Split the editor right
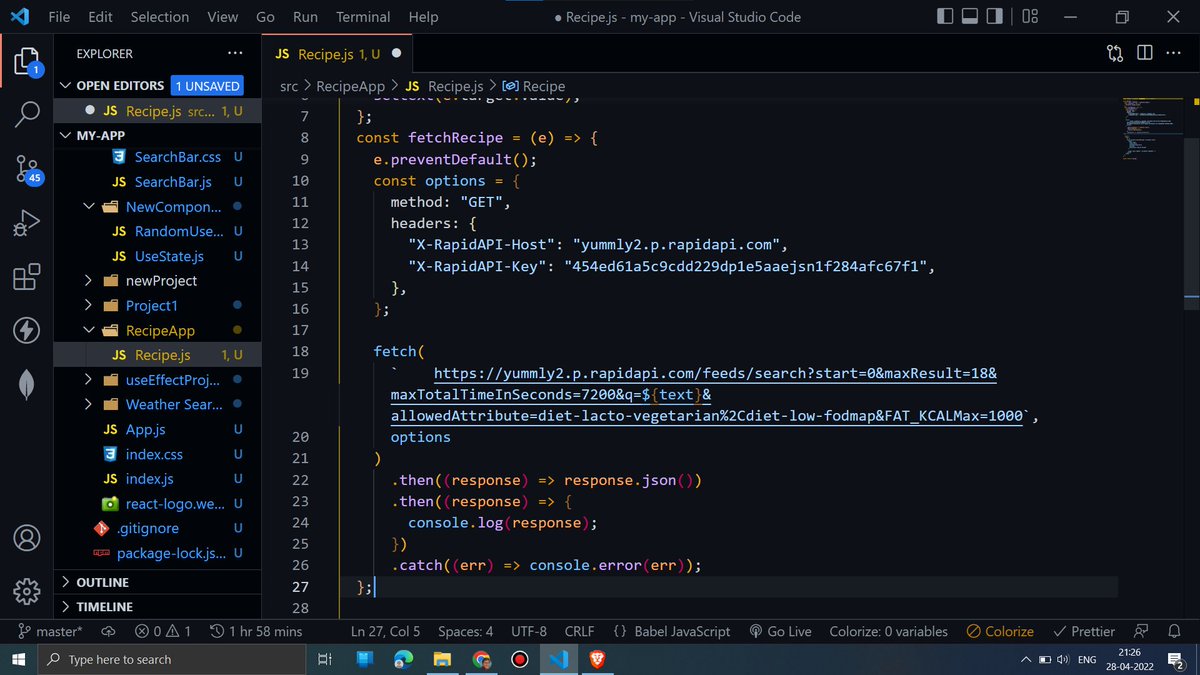Image resolution: width=1200 pixels, height=675 pixels. tap(1145, 53)
